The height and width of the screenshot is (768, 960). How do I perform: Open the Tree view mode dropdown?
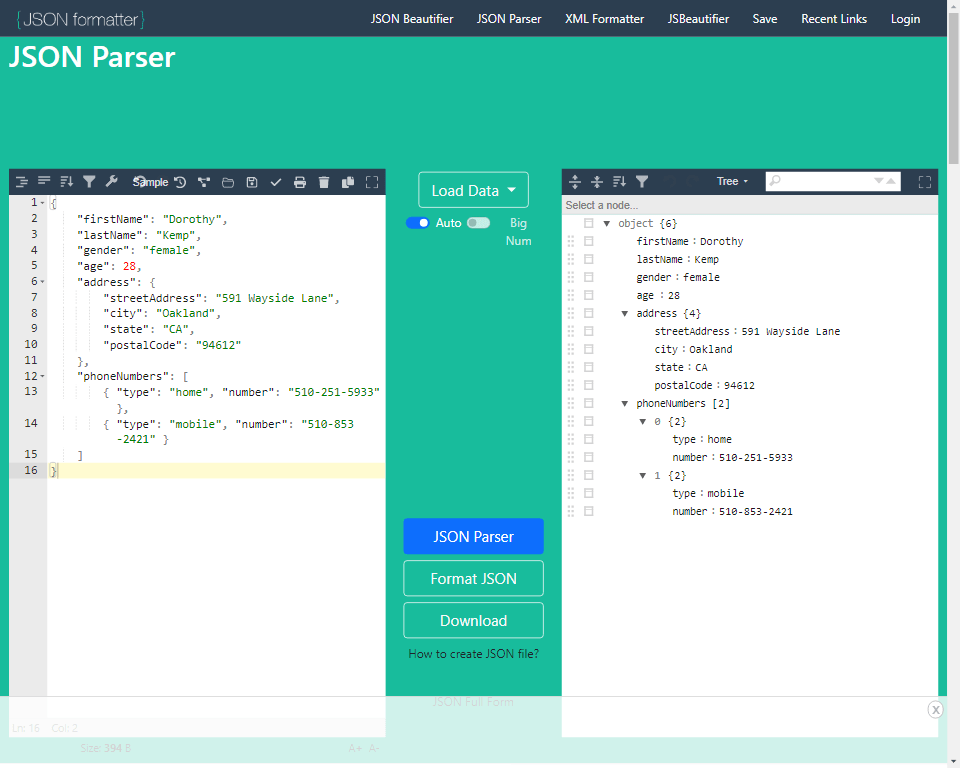pos(732,181)
